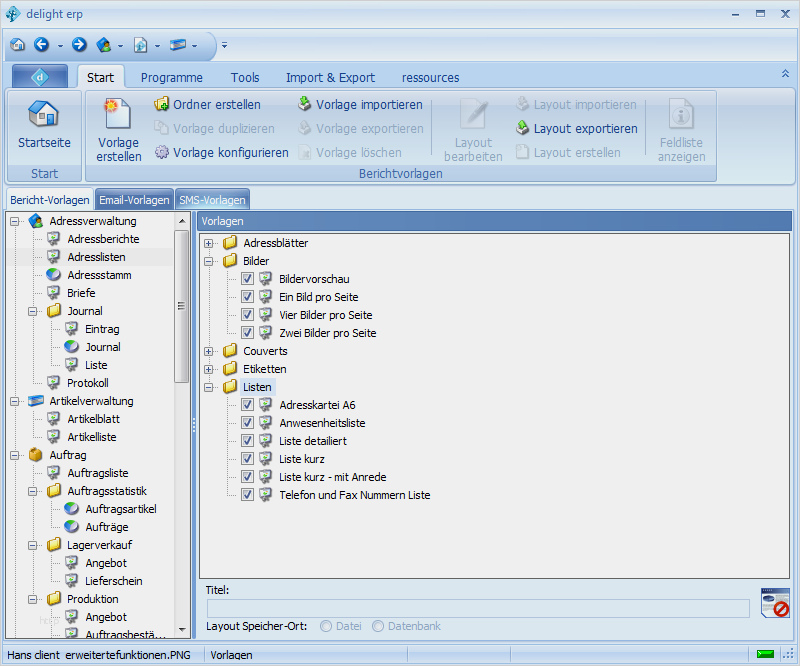
Task: Click the Briefe report icon
Action: (x=54, y=292)
